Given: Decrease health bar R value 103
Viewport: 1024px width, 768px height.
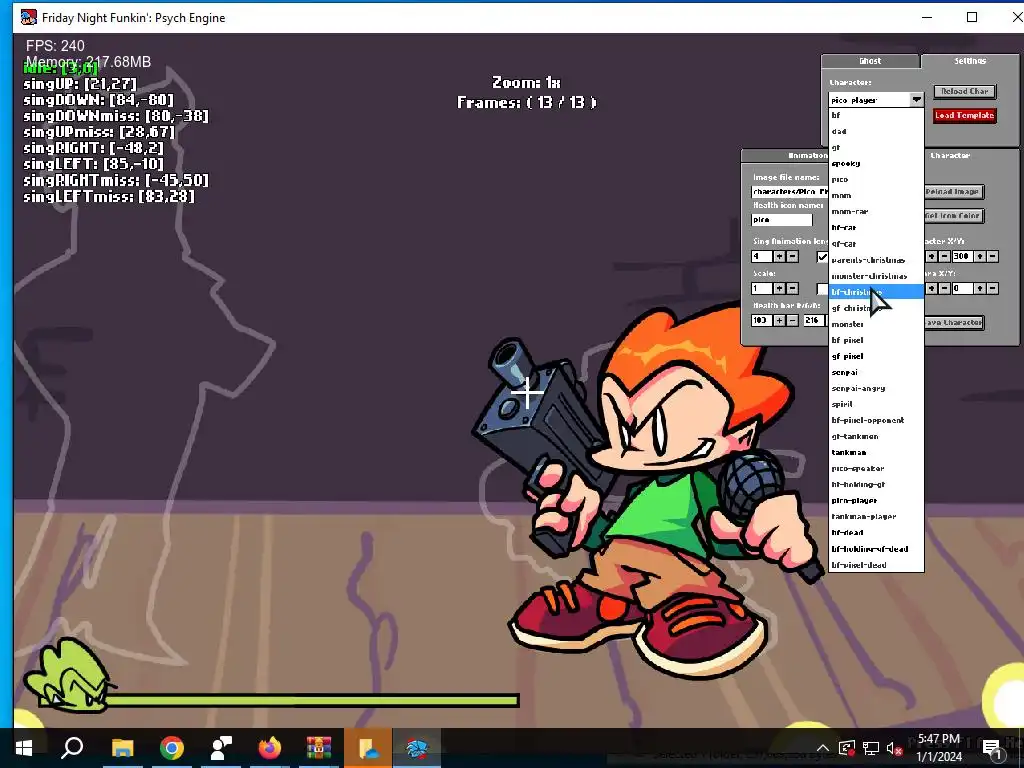Looking at the screenshot, I should [x=792, y=321].
